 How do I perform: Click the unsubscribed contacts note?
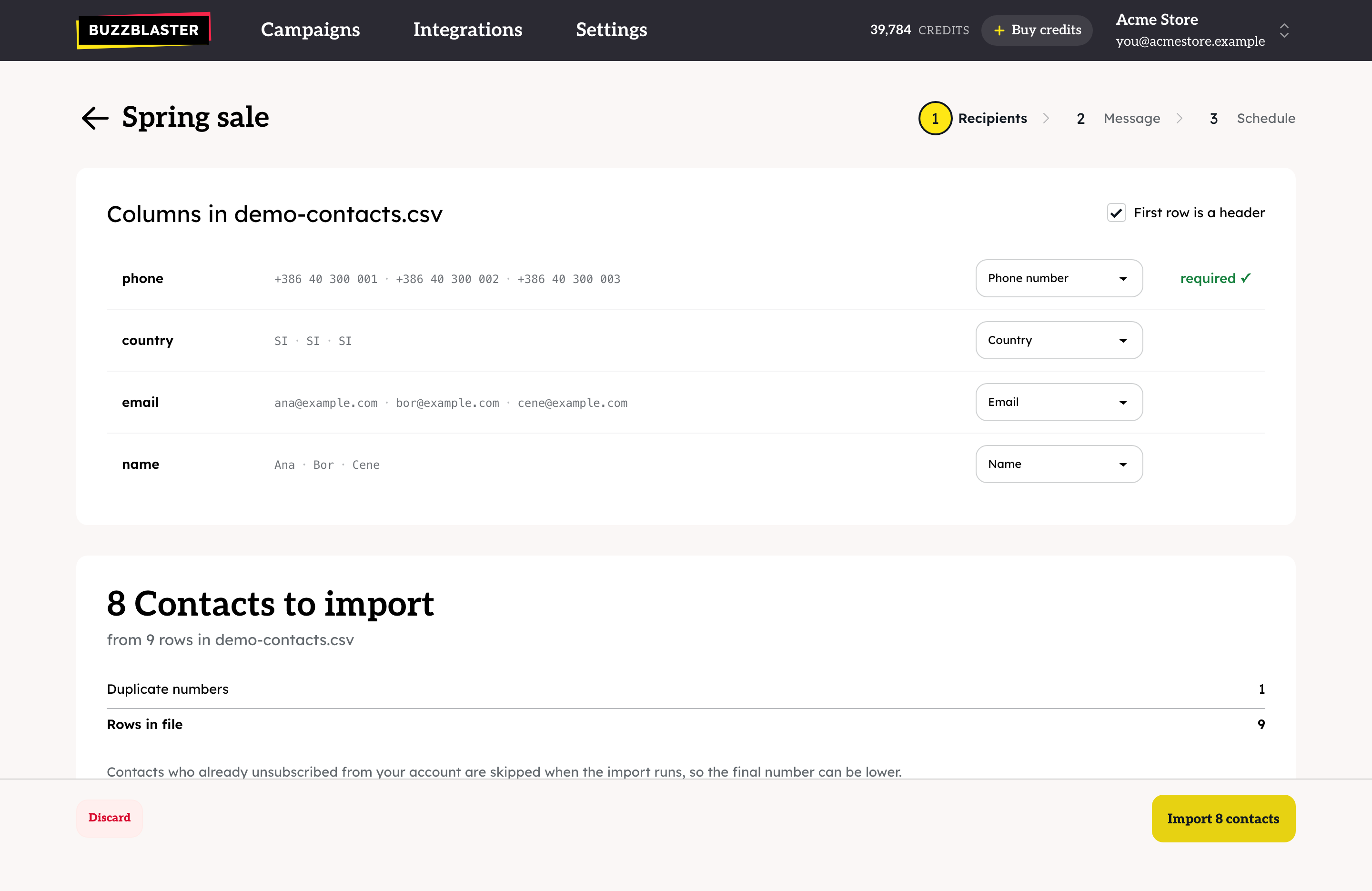[x=504, y=771]
